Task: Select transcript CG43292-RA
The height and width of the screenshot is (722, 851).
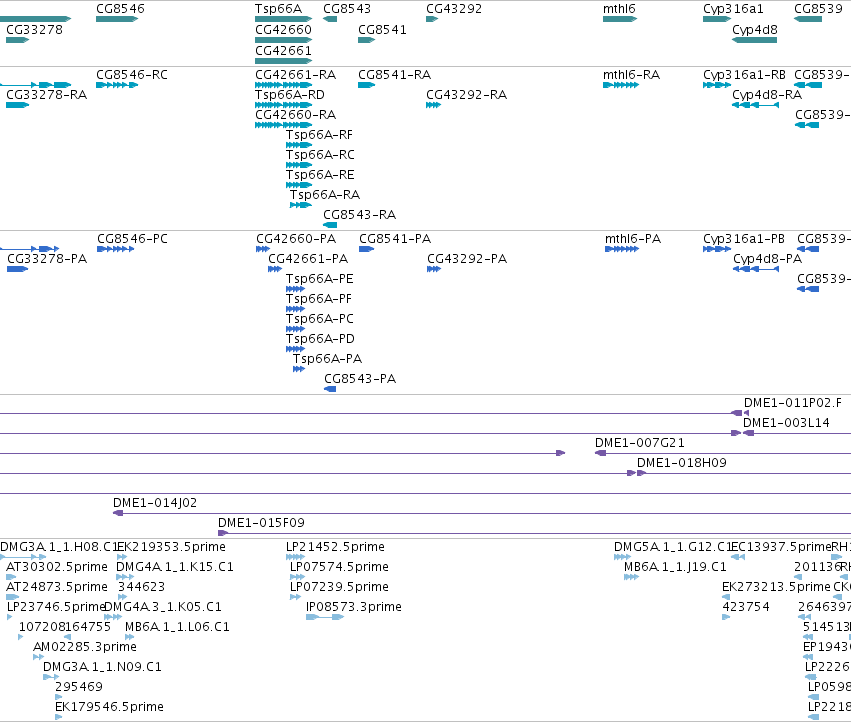Action: pos(433,105)
